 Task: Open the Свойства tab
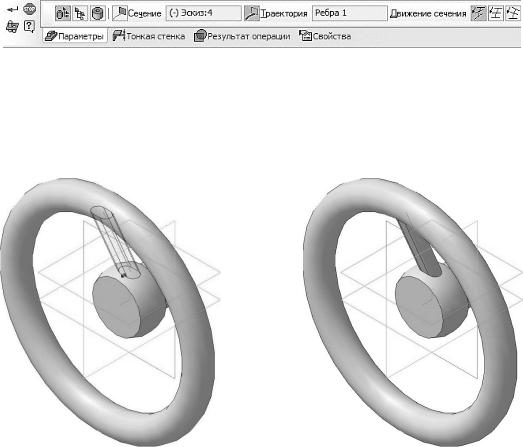[x=325, y=36]
